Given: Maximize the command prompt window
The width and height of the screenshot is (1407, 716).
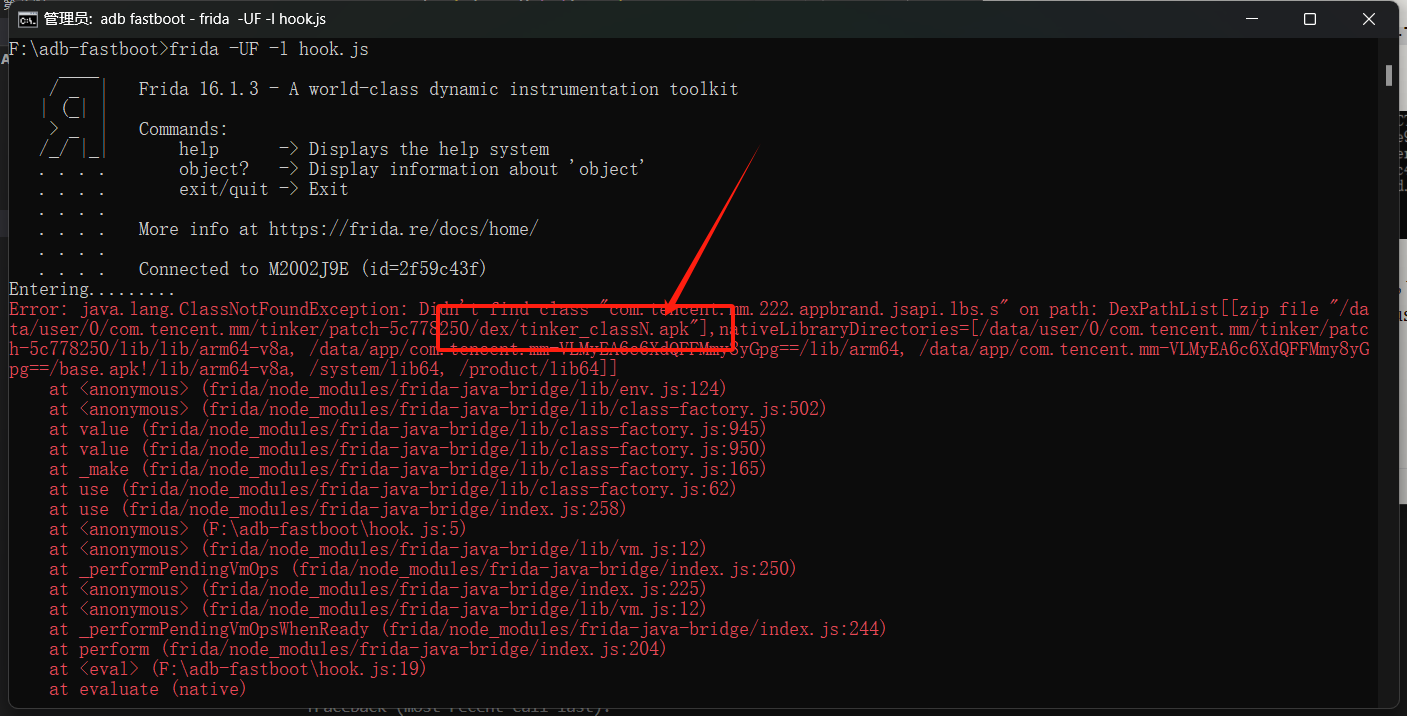Looking at the screenshot, I should point(1310,19).
